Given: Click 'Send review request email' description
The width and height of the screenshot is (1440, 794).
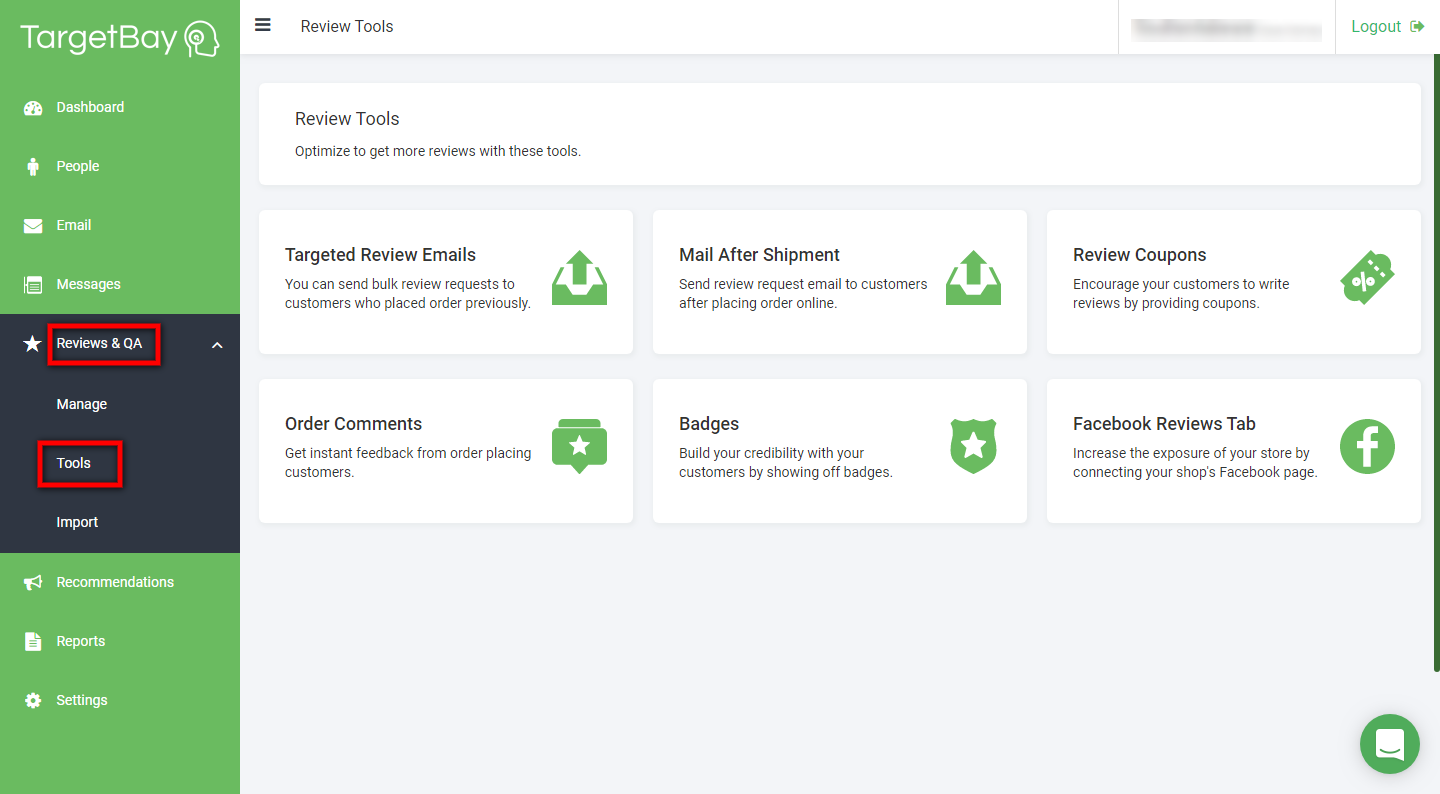Looking at the screenshot, I should 803,294.
